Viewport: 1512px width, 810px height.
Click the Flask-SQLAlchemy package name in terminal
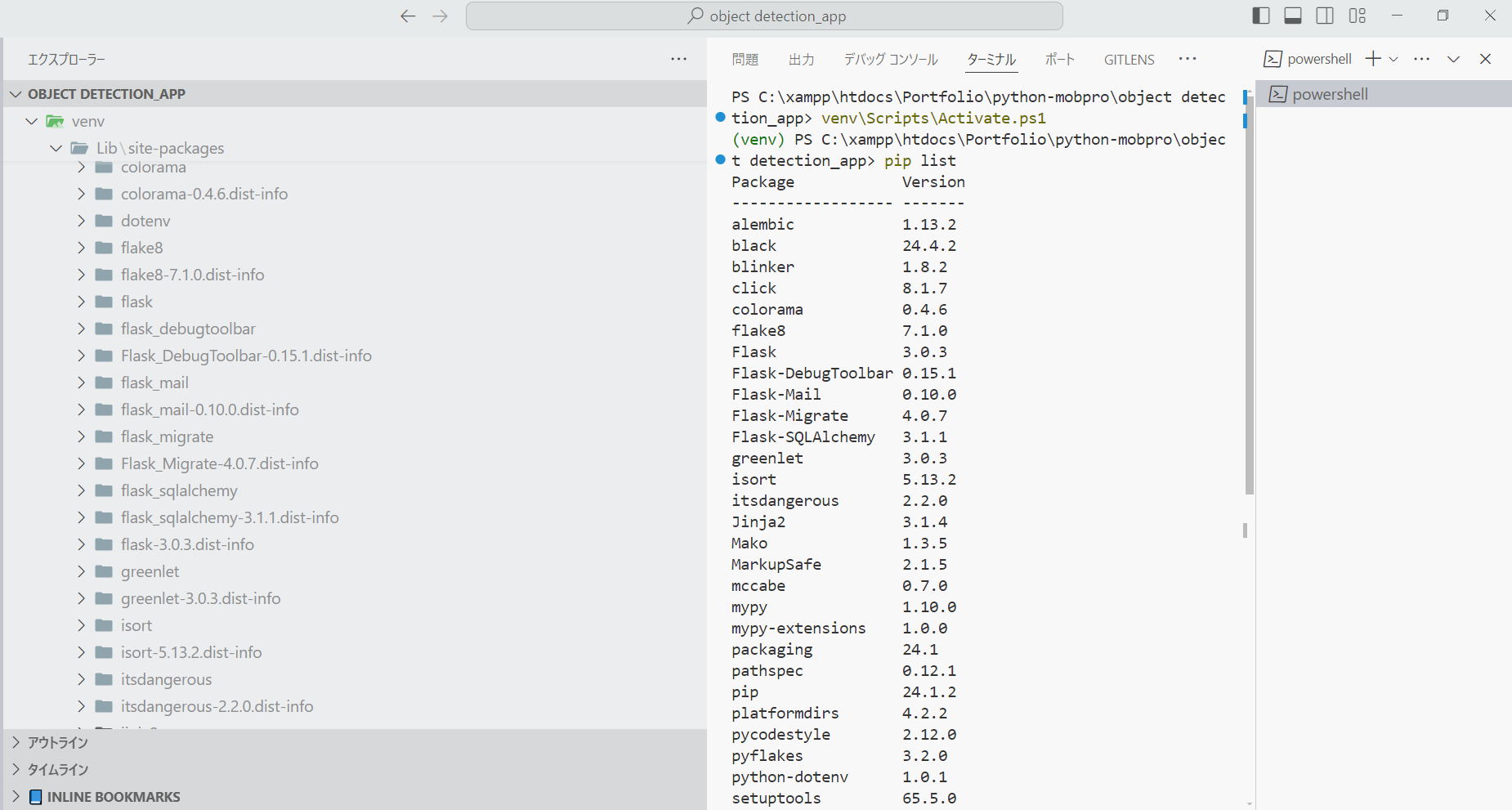click(x=803, y=437)
